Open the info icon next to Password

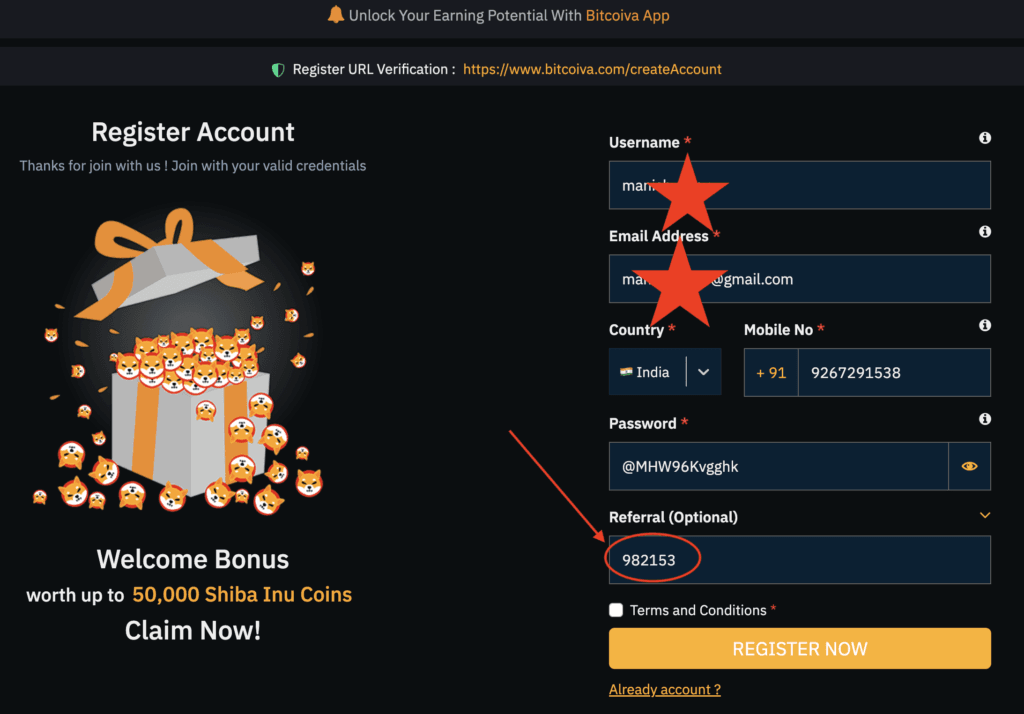984,419
